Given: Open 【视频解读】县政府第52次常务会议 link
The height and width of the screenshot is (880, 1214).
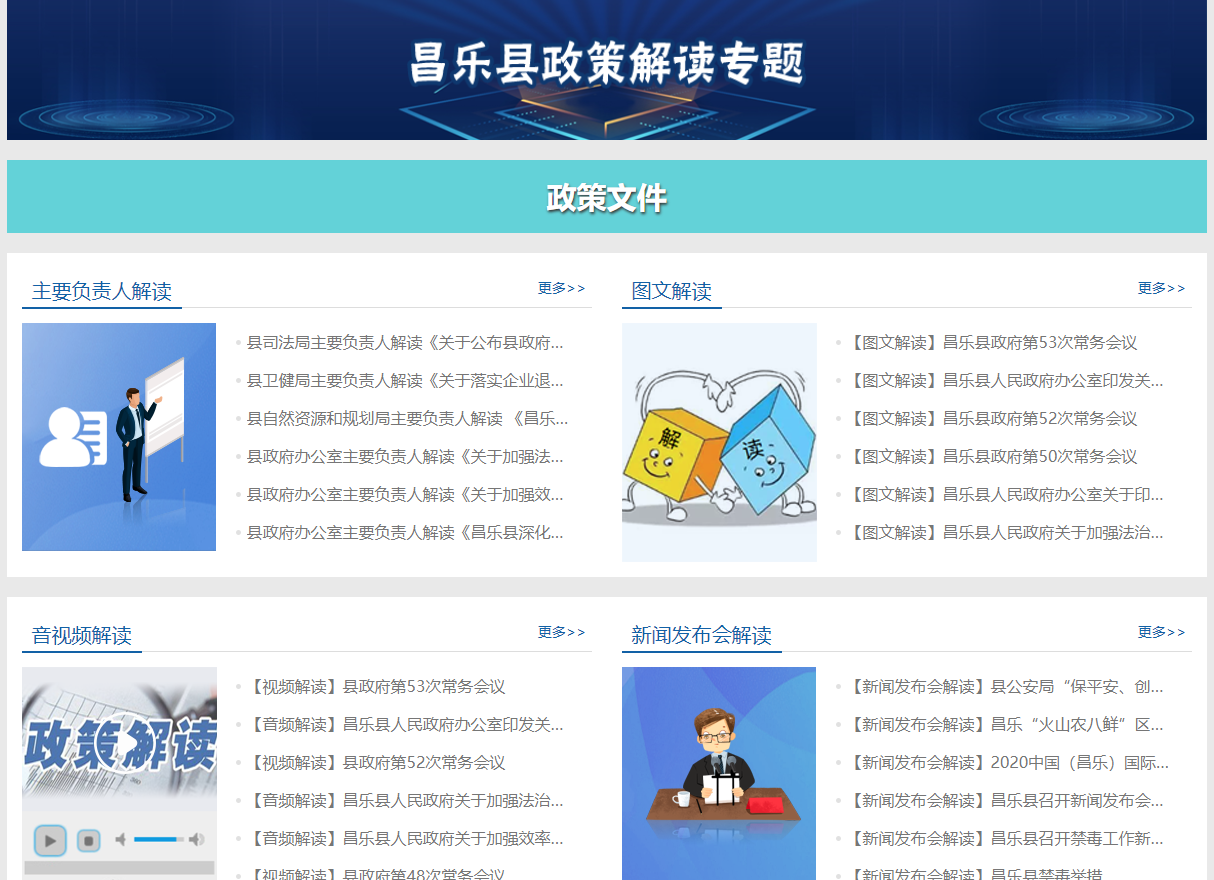Looking at the screenshot, I should [376, 763].
